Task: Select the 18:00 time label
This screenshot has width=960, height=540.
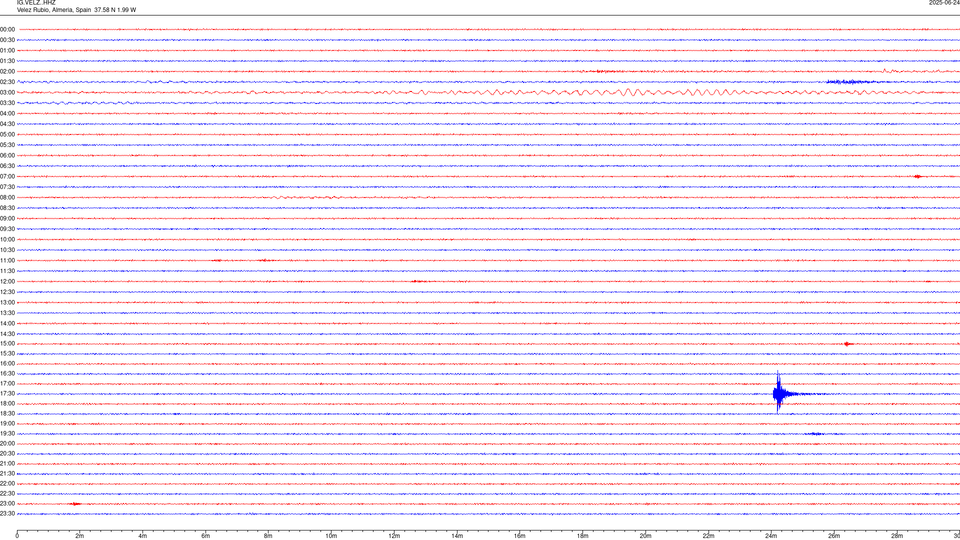Action: point(7,403)
